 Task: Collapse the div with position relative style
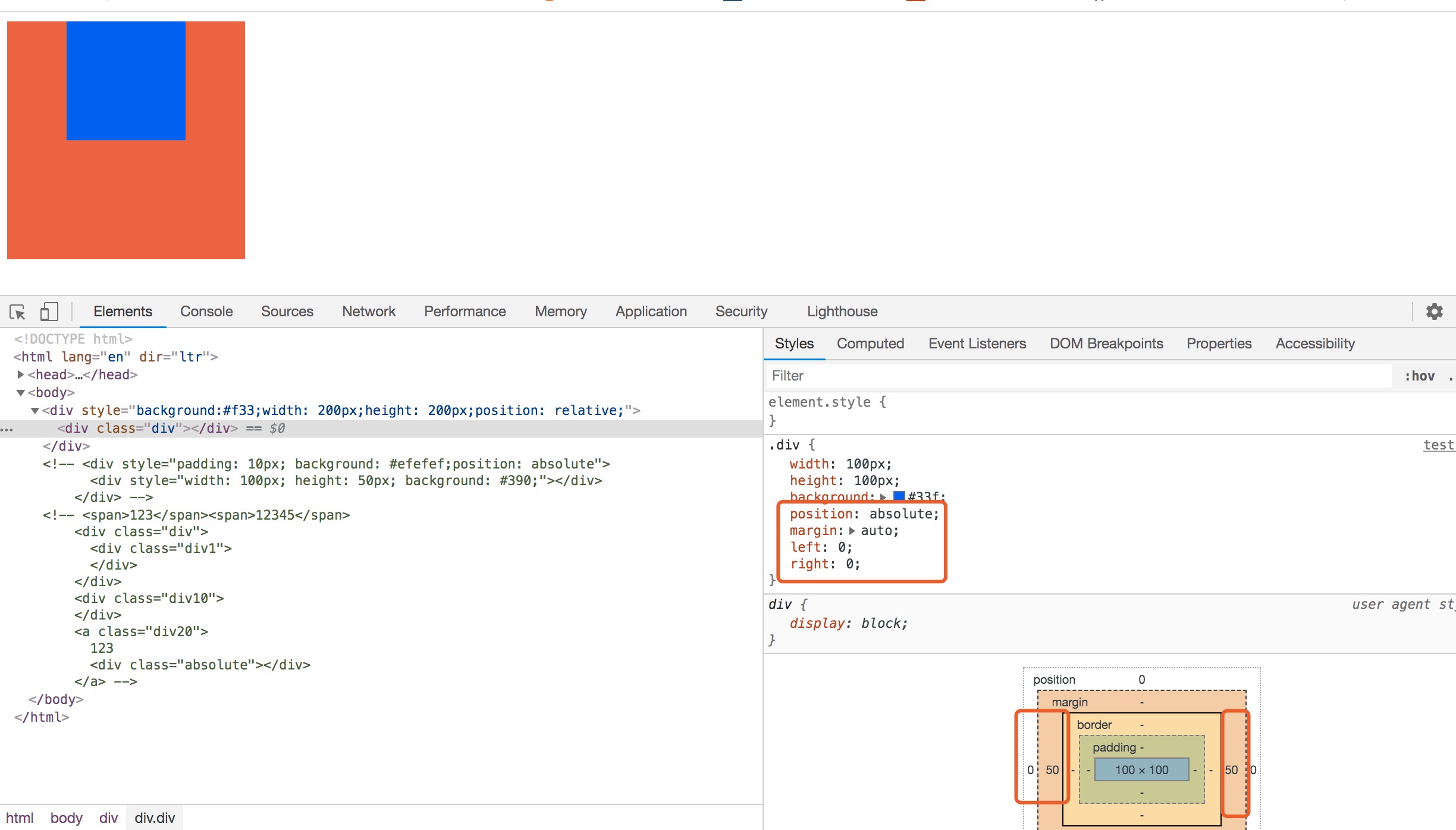(35, 410)
